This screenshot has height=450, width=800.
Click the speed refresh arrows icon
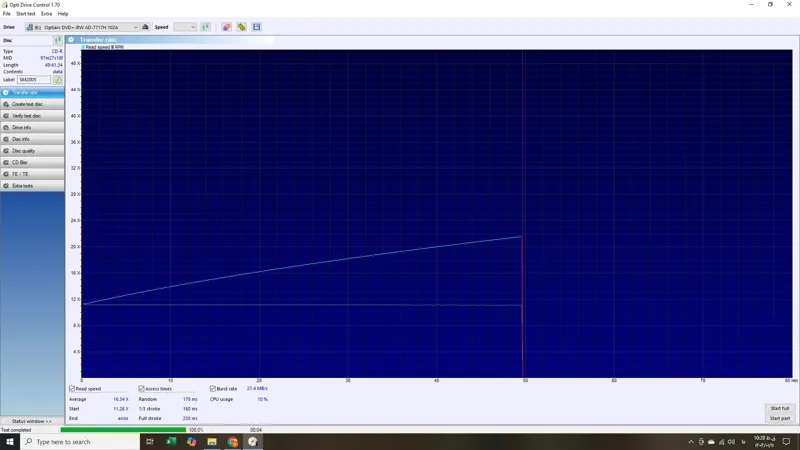(206, 27)
